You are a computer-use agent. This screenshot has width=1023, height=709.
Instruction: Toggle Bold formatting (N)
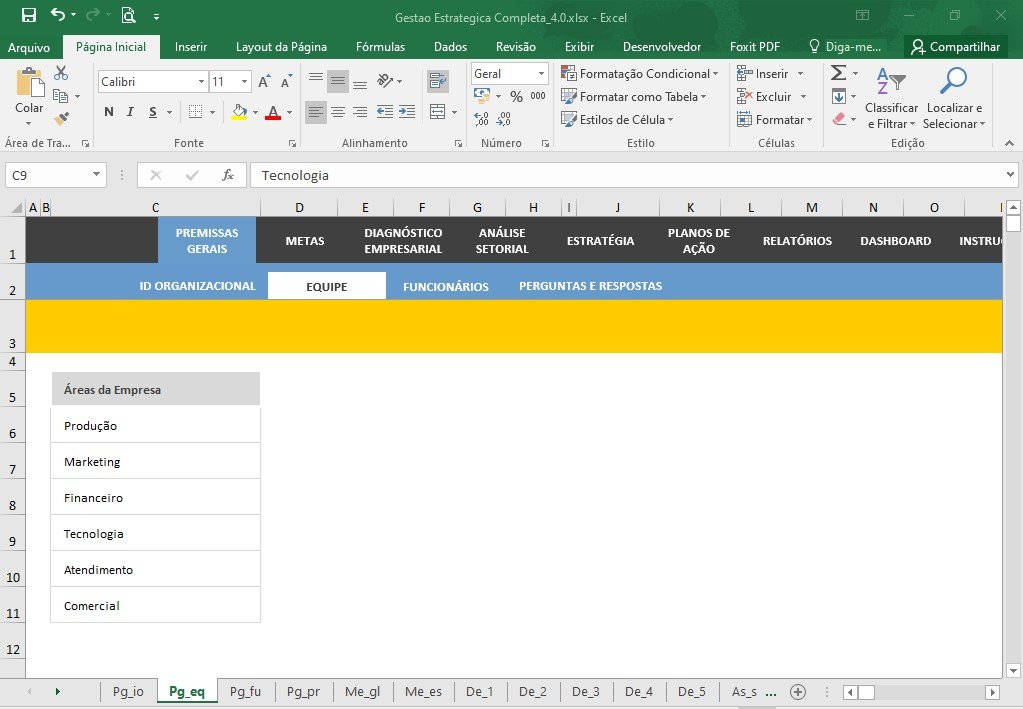[108, 112]
